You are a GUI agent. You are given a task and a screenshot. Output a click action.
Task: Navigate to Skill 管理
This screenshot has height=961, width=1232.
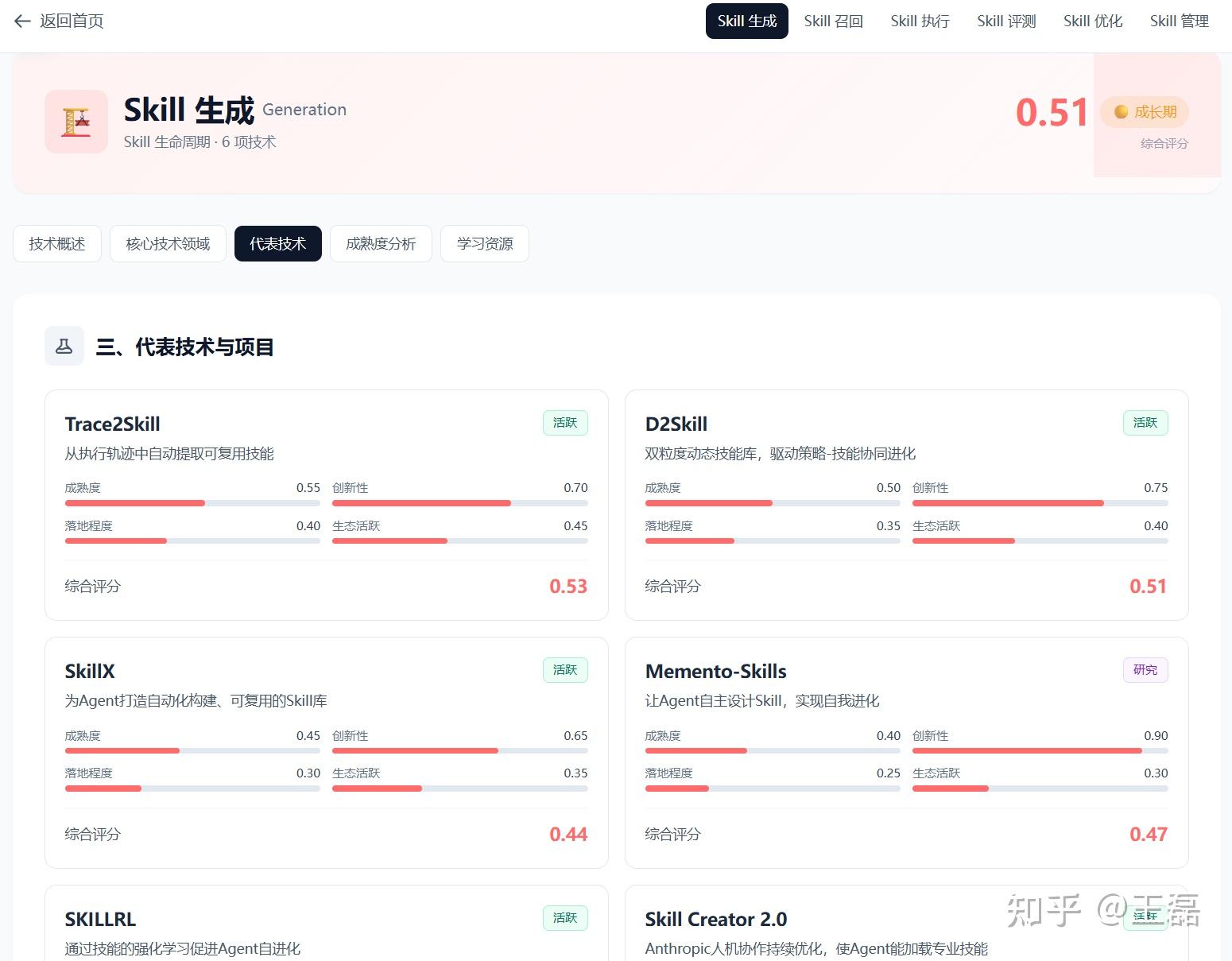(1180, 21)
